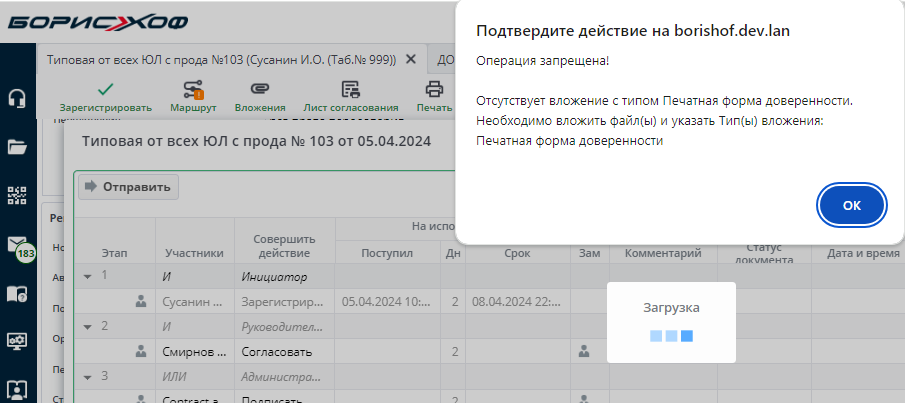This screenshot has height=403, width=905.
Task: Select the Сусанин participant row
Action: point(195,300)
